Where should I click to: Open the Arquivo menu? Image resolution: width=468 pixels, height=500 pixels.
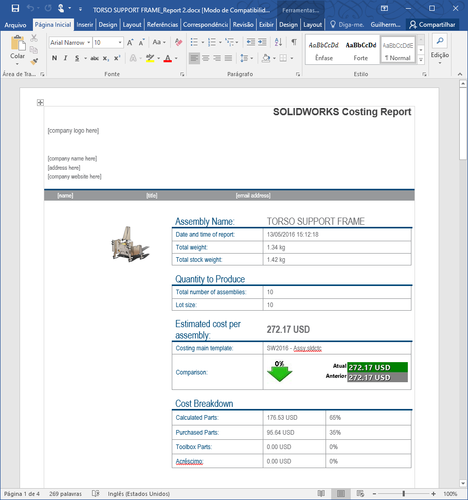click(x=15, y=25)
